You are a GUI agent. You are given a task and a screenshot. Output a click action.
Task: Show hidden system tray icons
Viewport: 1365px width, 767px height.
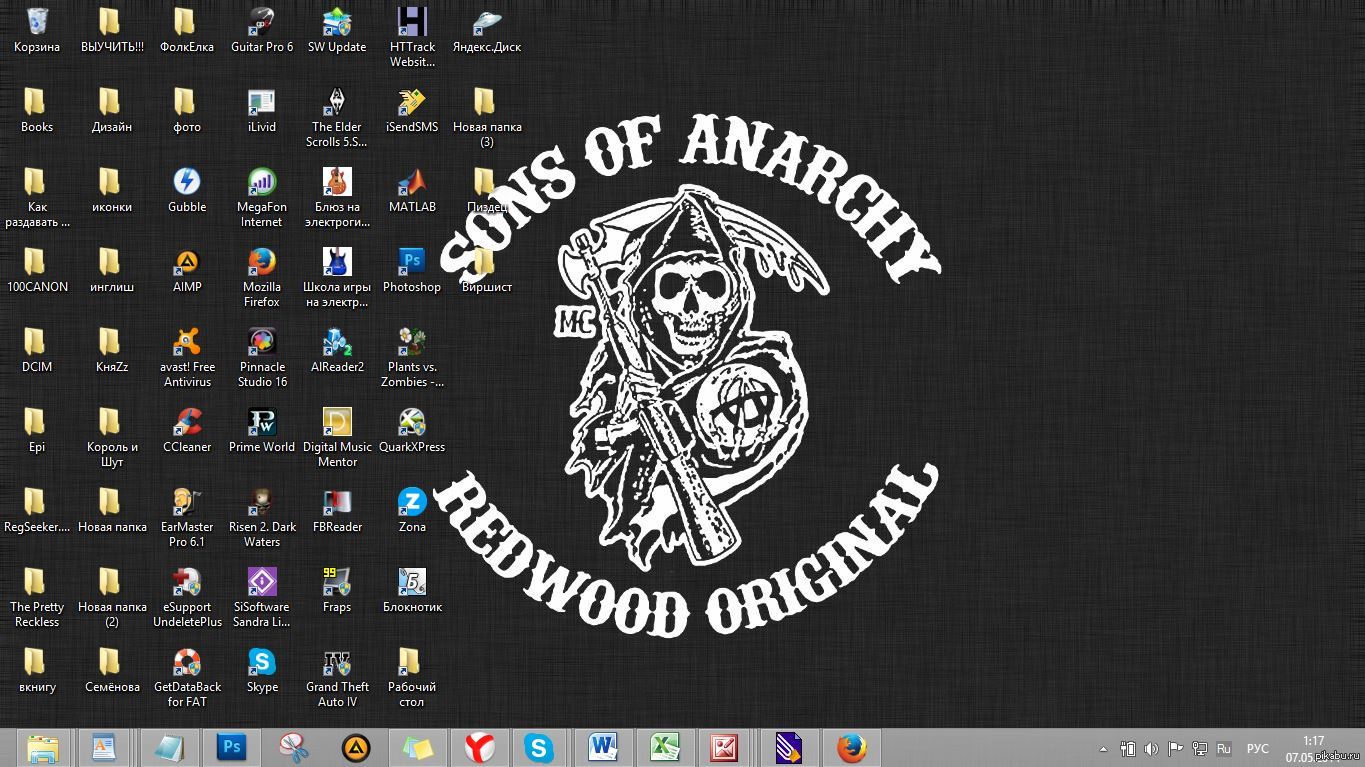(1103, 749)
